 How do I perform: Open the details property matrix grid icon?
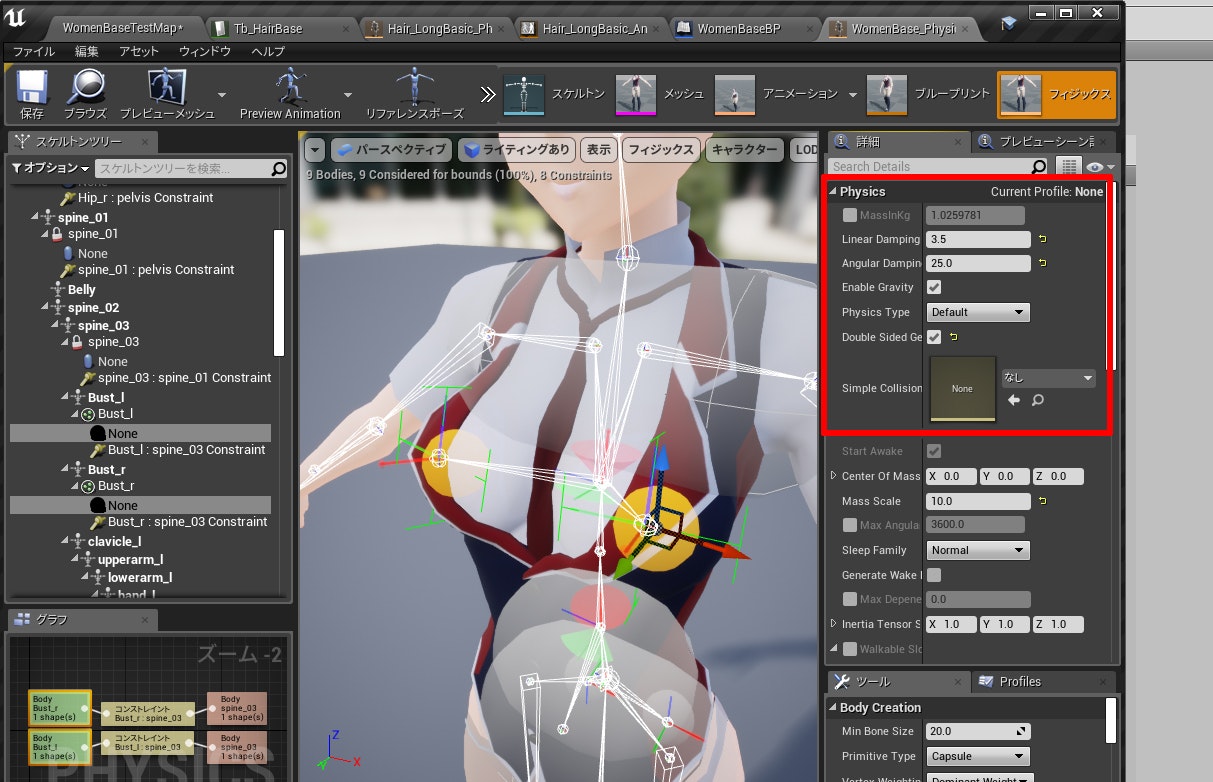1069,166
